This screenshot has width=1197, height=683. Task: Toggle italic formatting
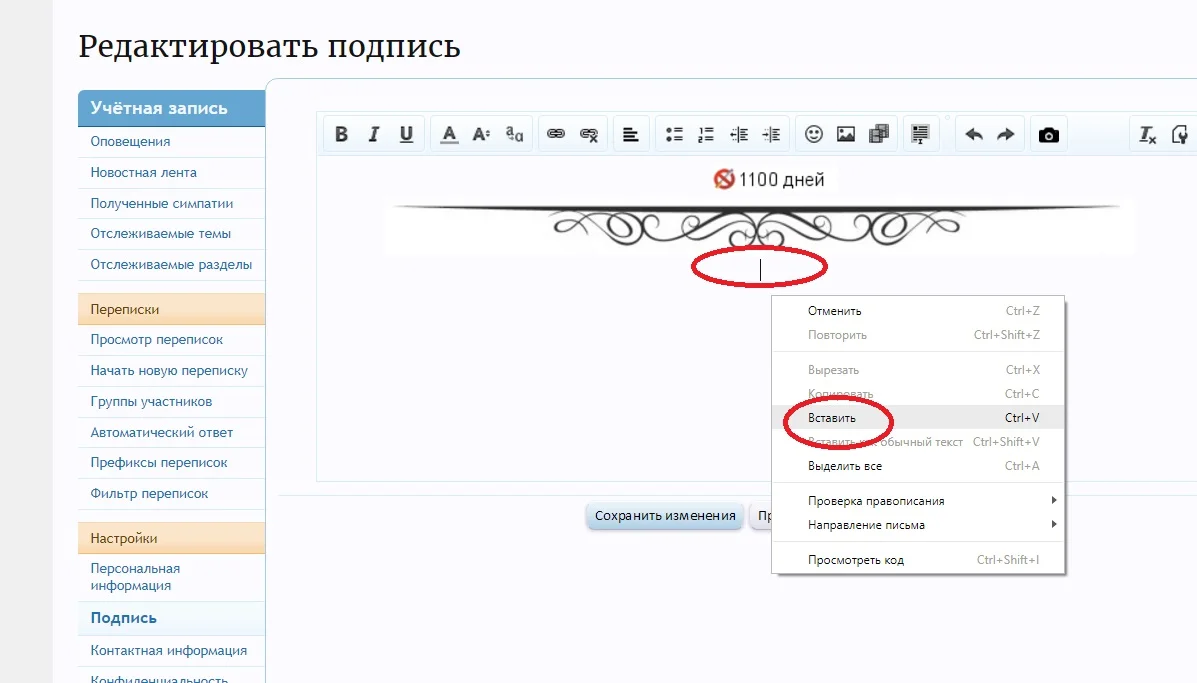373,133
